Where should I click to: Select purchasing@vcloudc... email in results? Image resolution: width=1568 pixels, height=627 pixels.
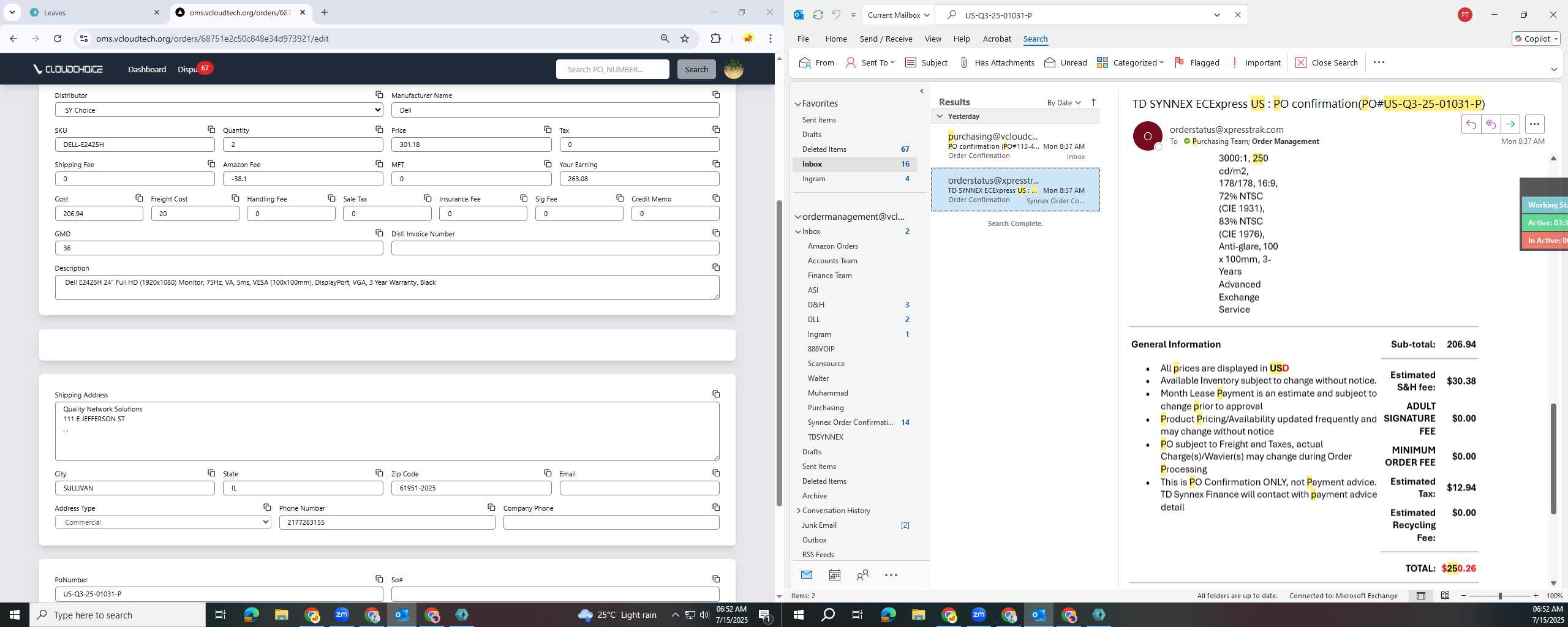pos(1015,146)
